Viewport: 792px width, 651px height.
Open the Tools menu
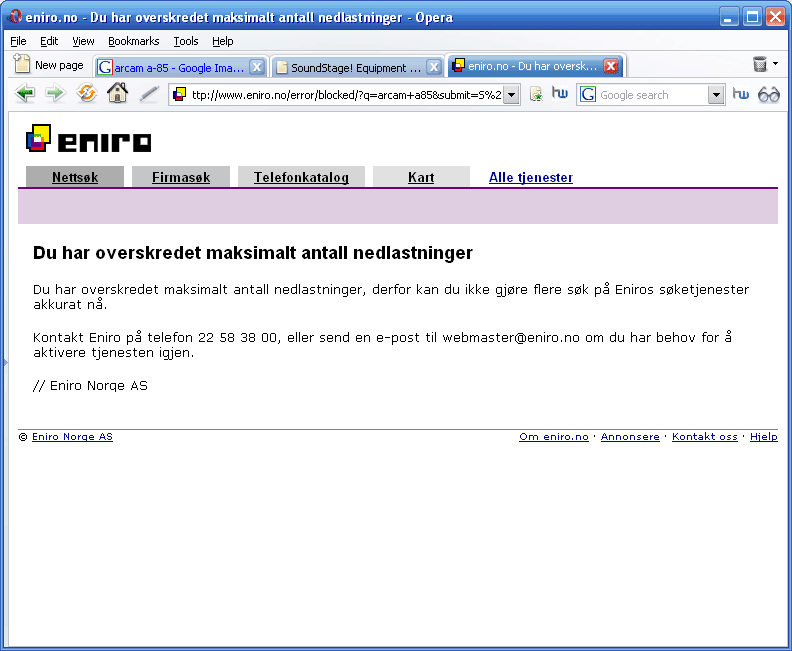pos(186,41)
